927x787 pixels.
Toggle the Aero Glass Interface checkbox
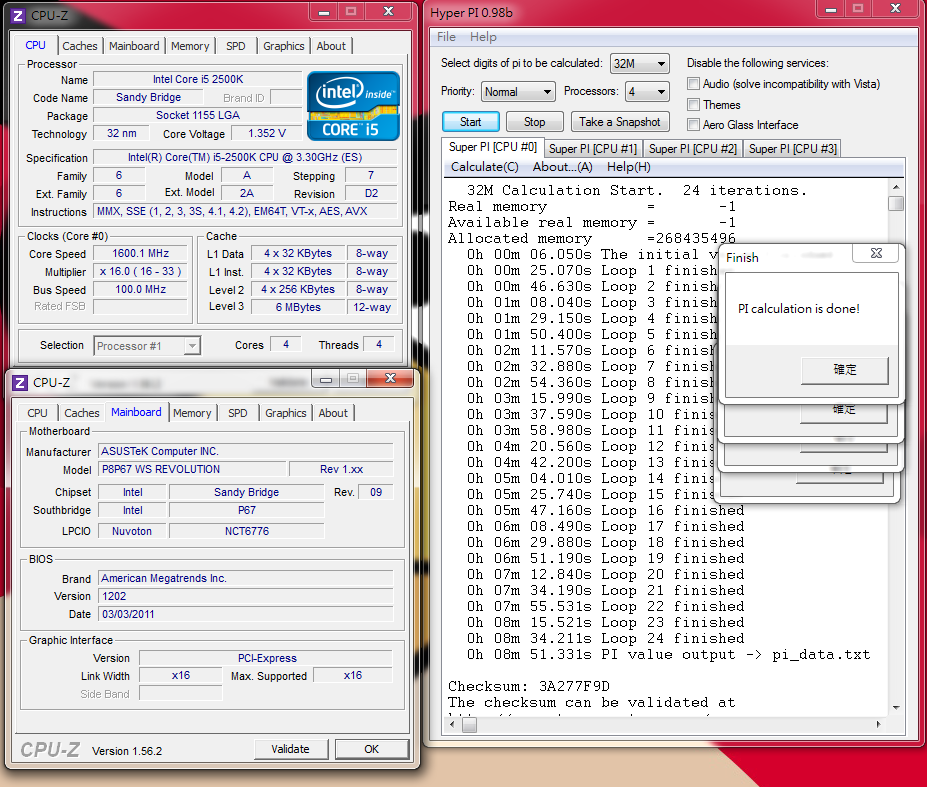point(693,124)
